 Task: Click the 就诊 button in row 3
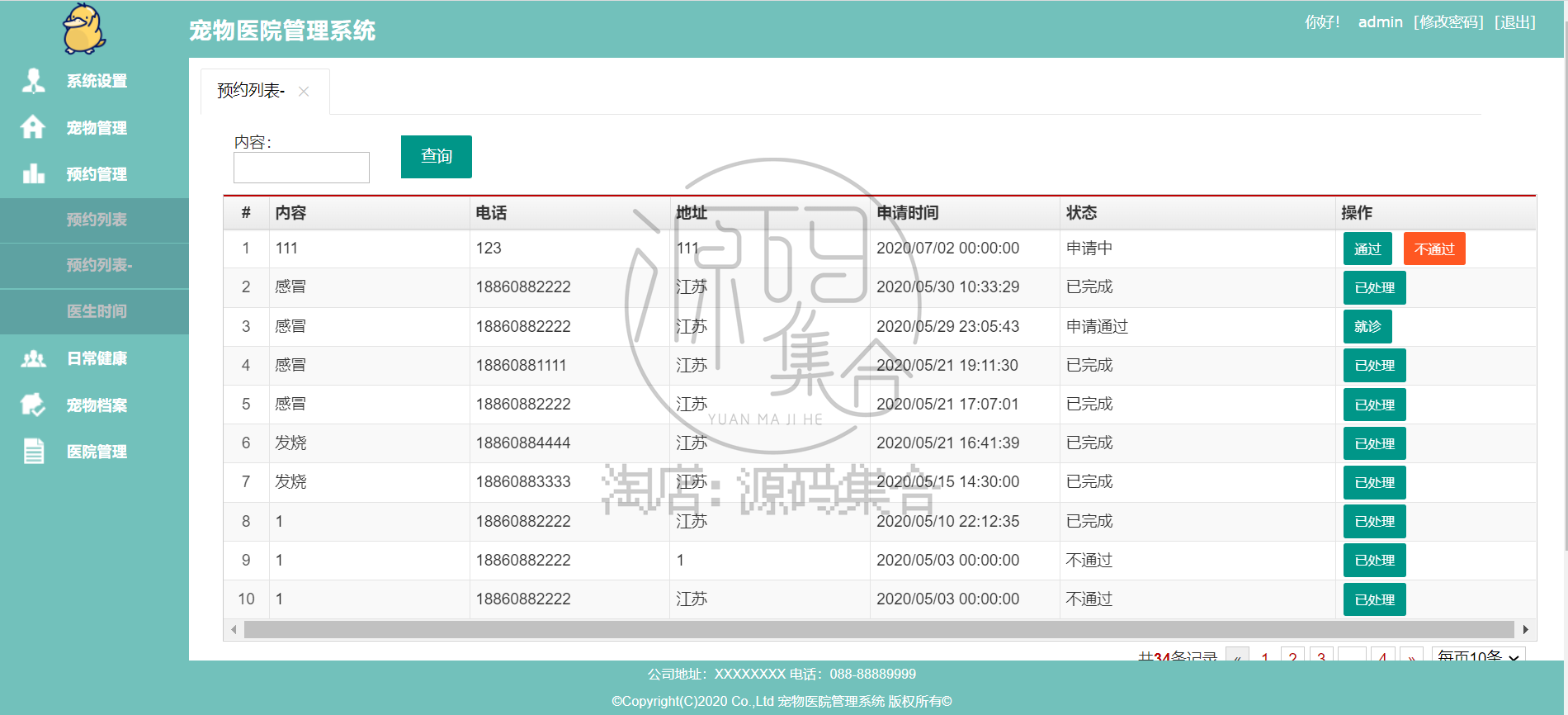pos(1367,326)
